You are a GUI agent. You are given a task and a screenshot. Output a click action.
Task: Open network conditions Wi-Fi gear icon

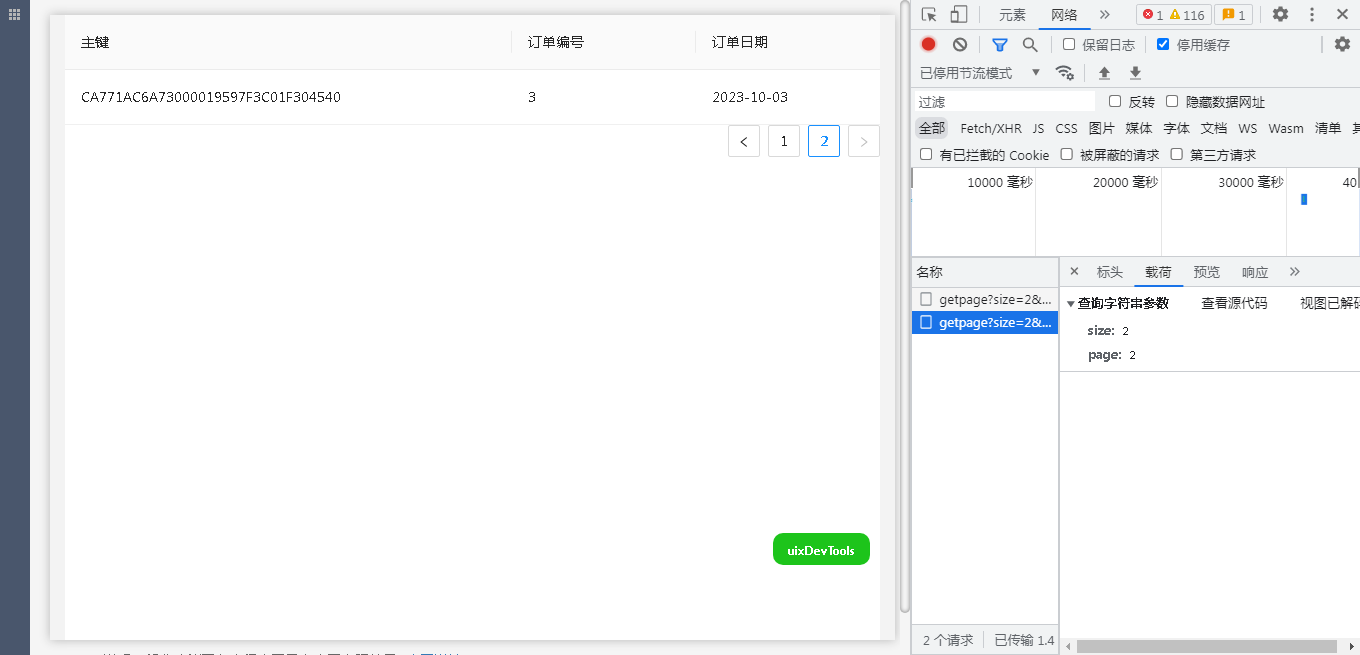pos(1065,73)
